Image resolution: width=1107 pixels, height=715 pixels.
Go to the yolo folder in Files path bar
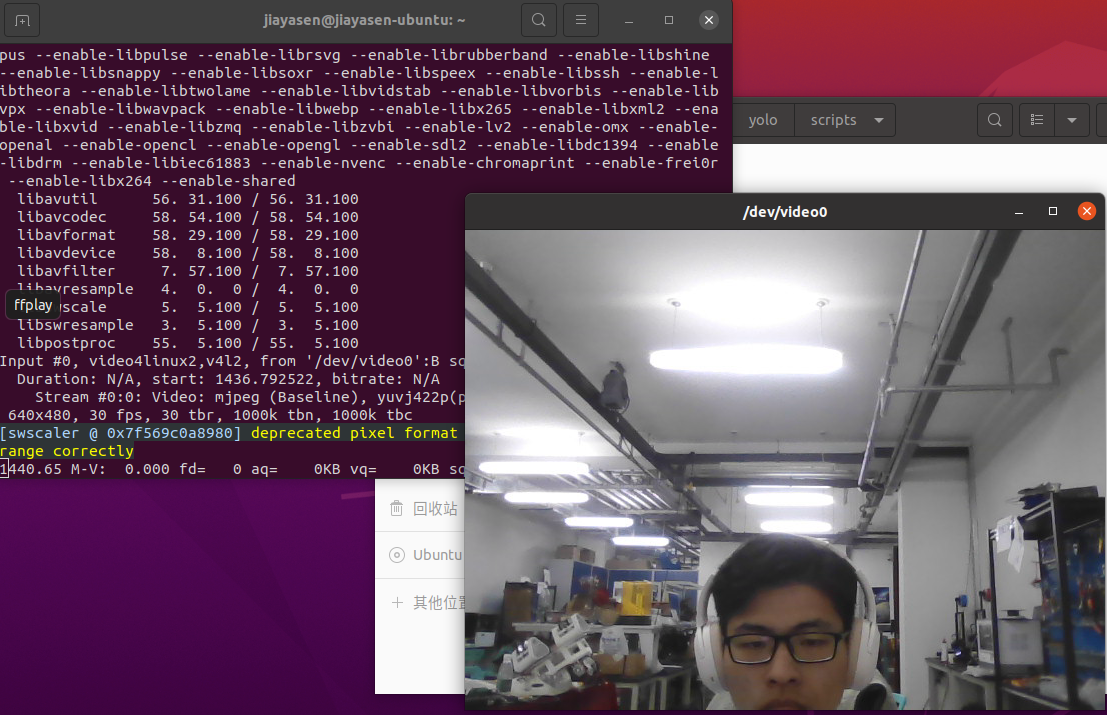[x=762, y=120]
